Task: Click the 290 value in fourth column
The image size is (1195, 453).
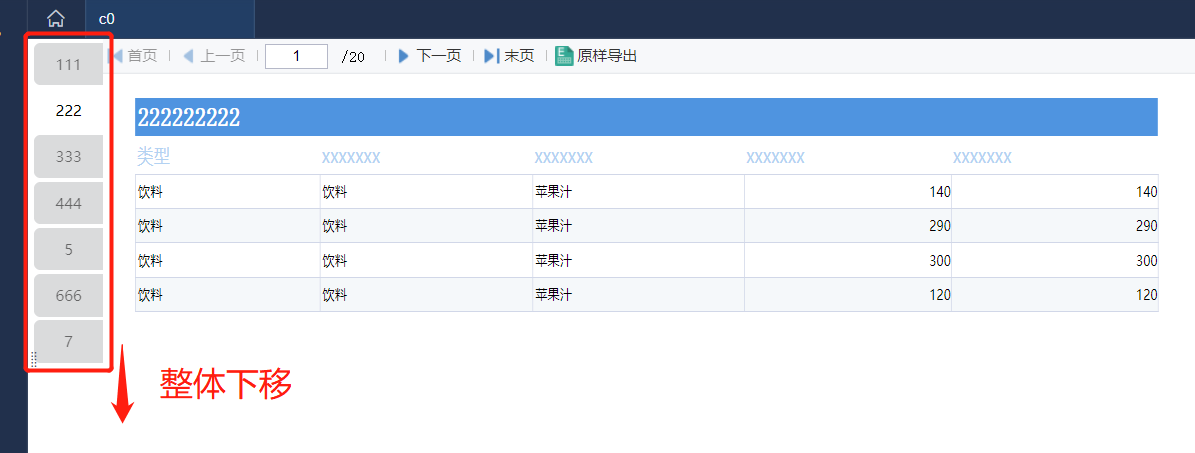Action: point(940,226)
